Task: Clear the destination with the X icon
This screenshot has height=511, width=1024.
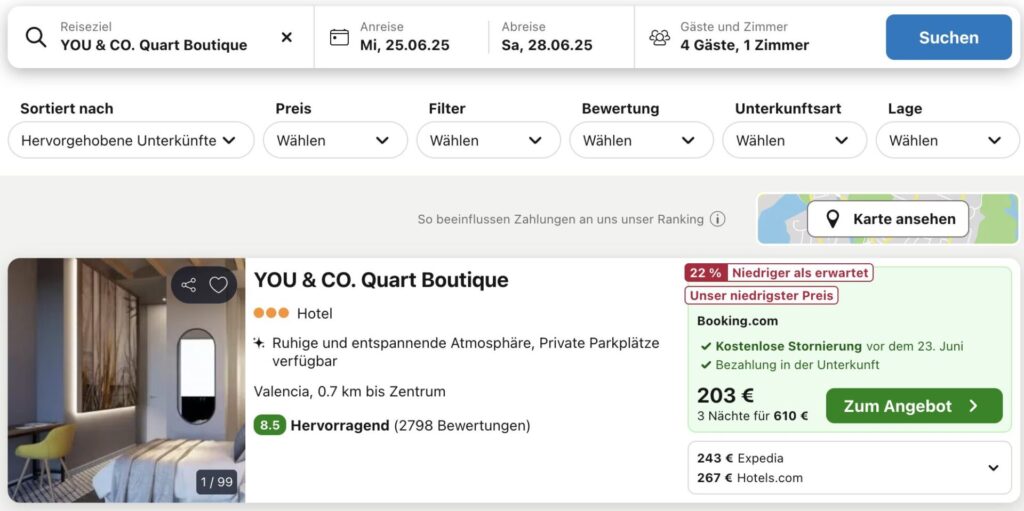Action: (x=286, y=37)
